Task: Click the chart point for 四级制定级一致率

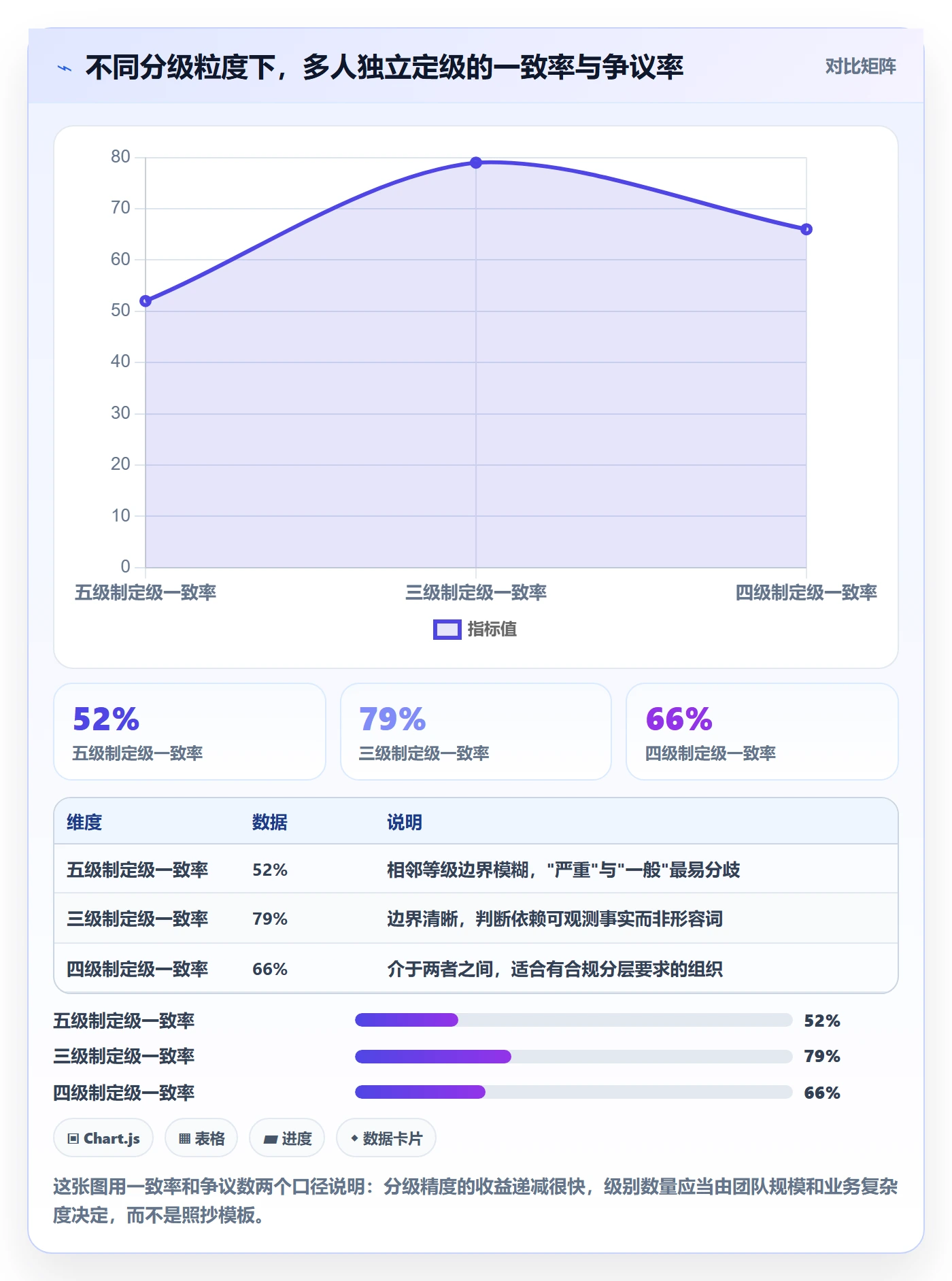Action: (x=806, y=229)
